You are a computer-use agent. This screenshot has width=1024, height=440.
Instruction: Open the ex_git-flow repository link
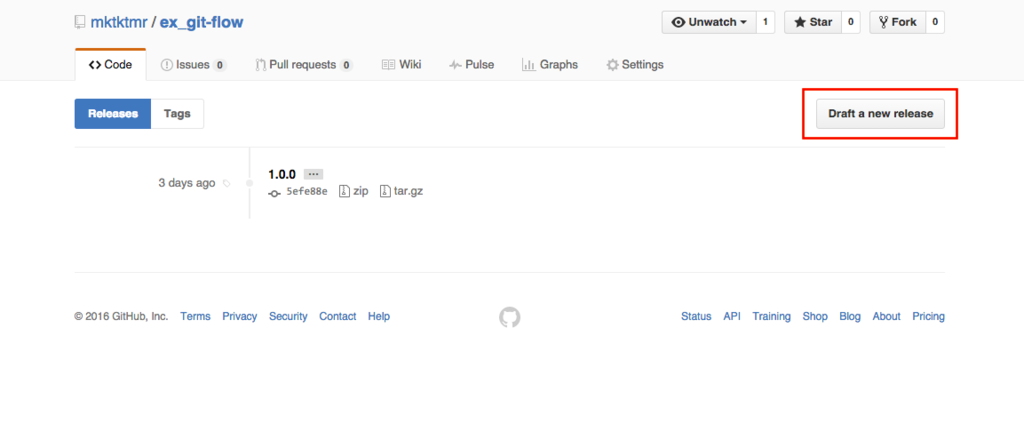pos(201,22)
